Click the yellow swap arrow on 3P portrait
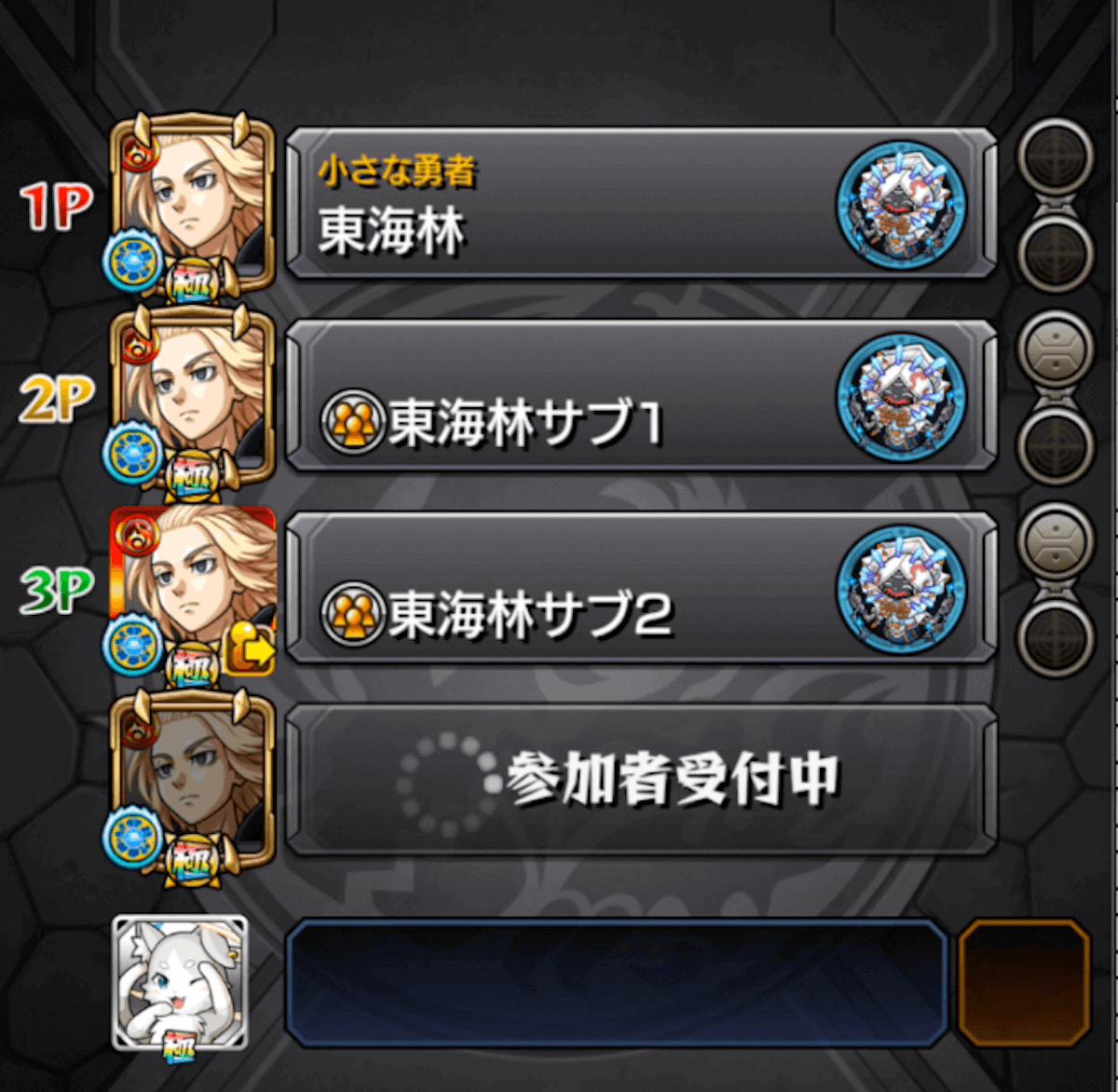The image size is (1118, 1092). (249, 649)
